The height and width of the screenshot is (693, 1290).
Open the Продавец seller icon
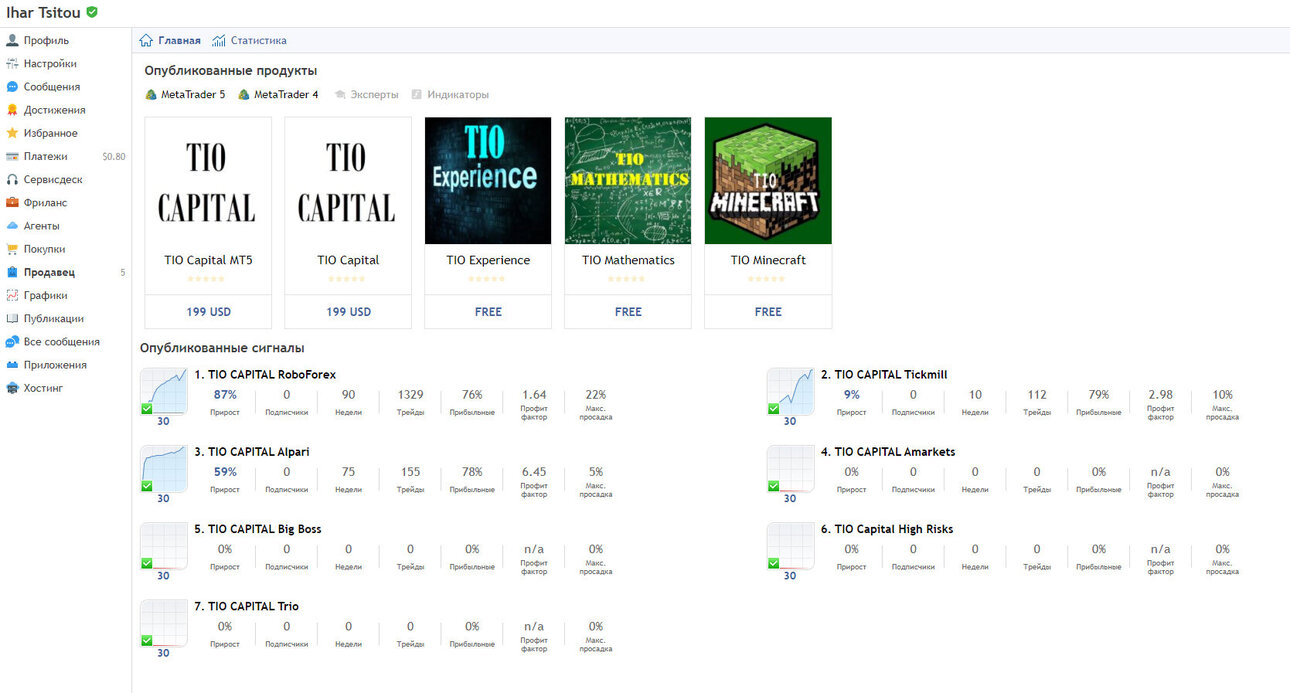12,272
